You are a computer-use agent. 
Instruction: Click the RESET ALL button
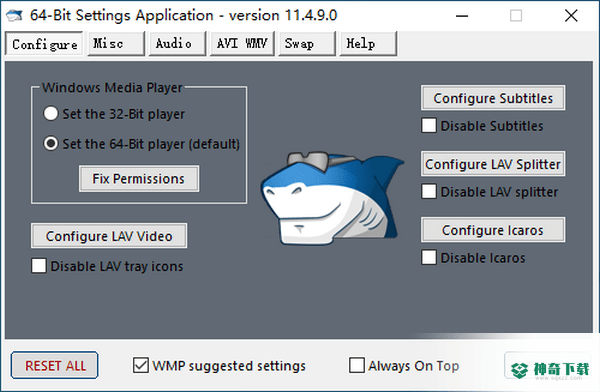(x=55, y=366)
